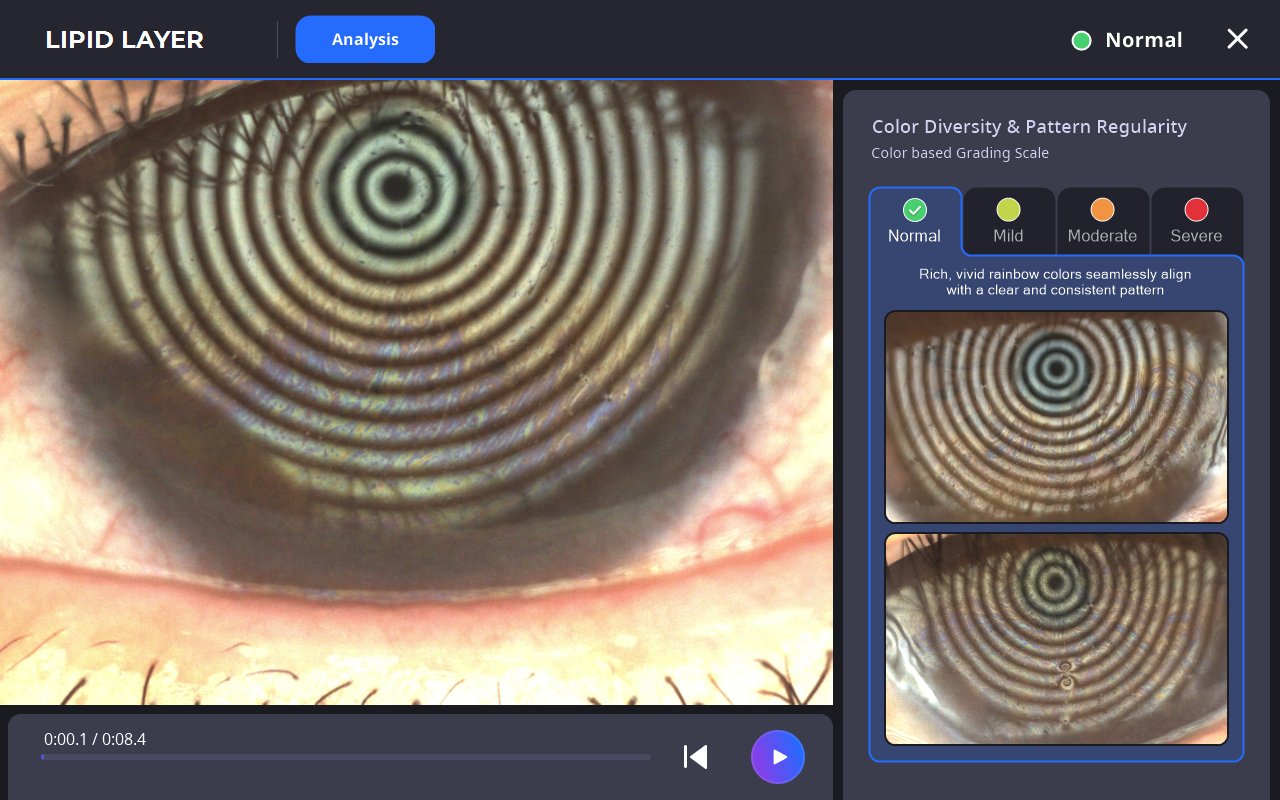Click the orange Moderate grade circle
The image size is (1280, 800).
(1102, 210)
